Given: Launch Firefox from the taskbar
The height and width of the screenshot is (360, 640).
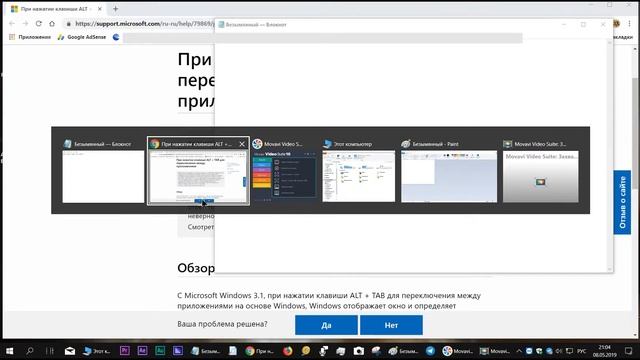Looking at the screenshot, I should [288, 351].
